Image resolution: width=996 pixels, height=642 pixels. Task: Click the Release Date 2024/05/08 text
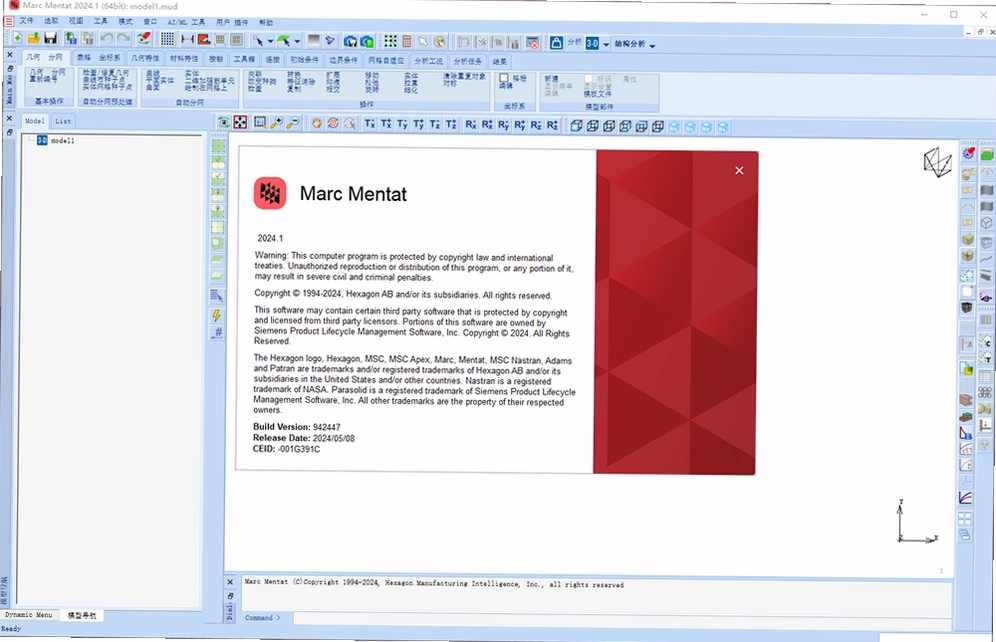[304, 438]
